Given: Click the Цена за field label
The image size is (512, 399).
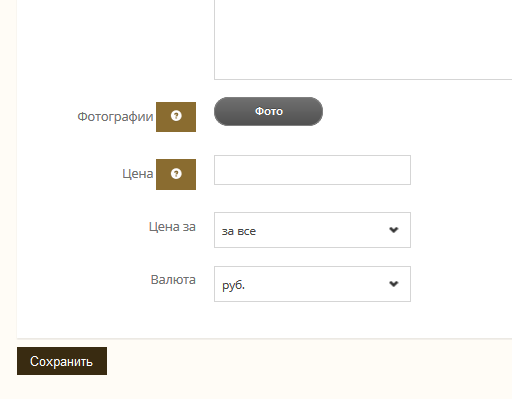Looking at the screenshot, I should (x=172, y=227).
